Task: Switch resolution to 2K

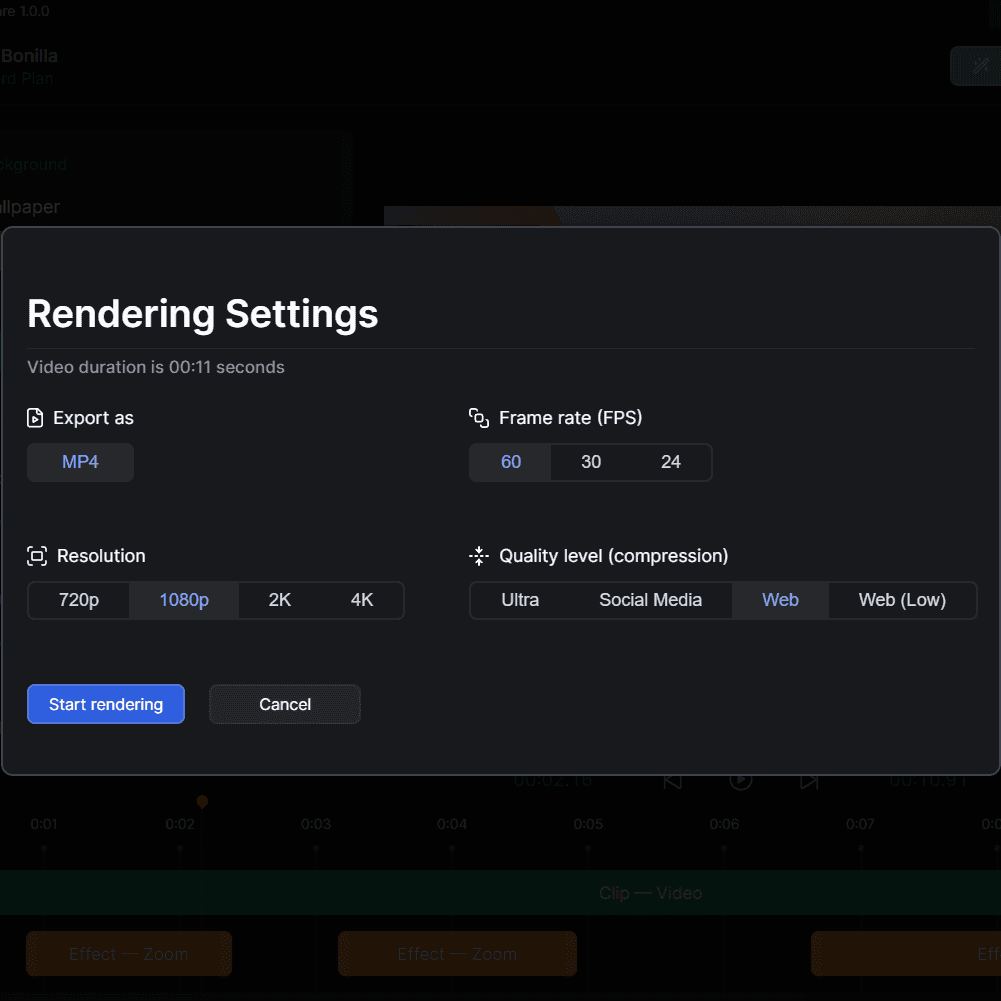Action: tap(280, 600)
